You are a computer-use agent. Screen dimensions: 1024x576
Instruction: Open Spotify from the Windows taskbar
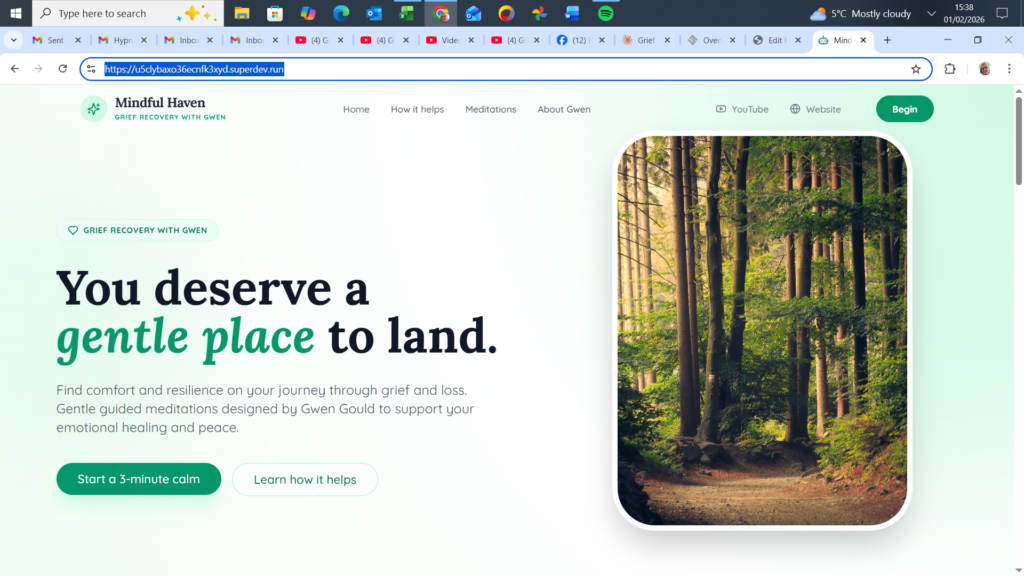tap(605, 14)
